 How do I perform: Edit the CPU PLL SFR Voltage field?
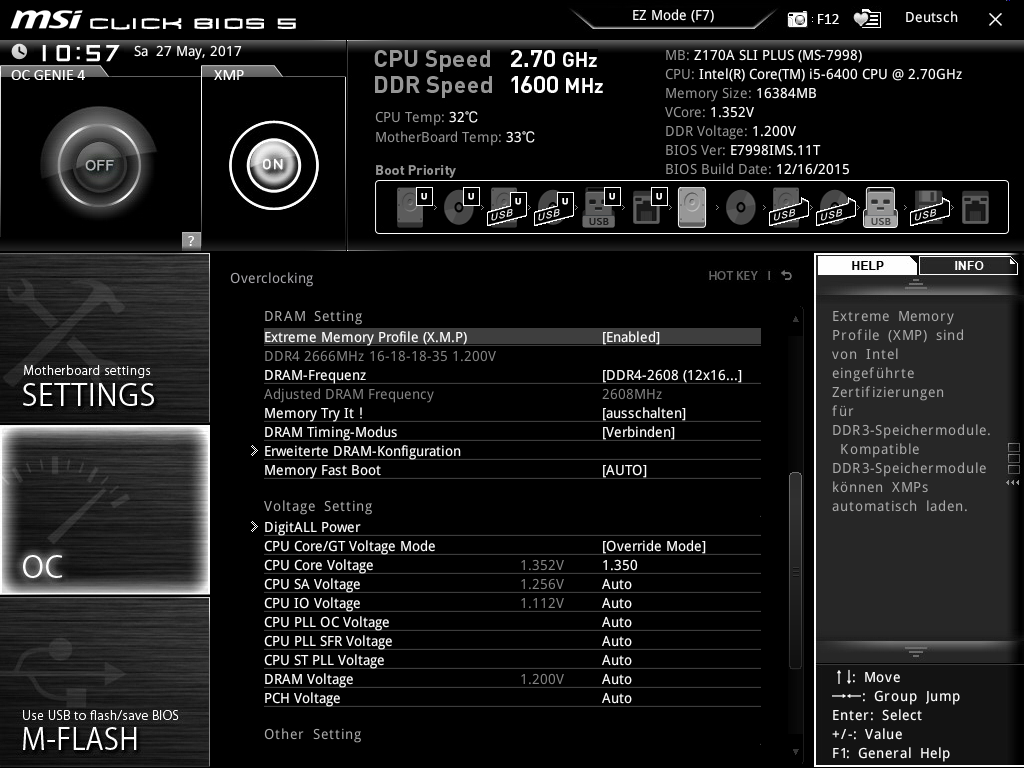(616, 641)
